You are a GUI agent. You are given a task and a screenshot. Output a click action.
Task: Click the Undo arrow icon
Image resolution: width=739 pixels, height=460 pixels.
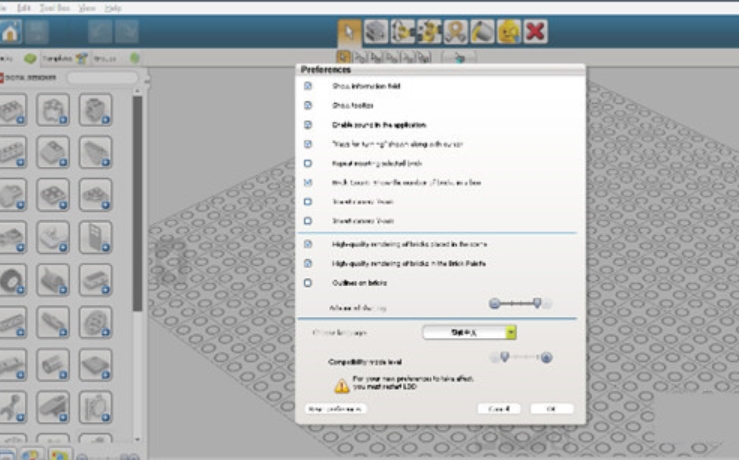click(100, 32)
